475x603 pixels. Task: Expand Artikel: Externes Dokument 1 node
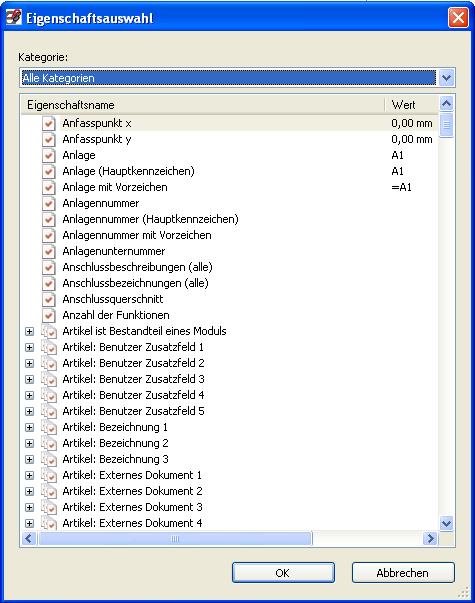point(30,475)
